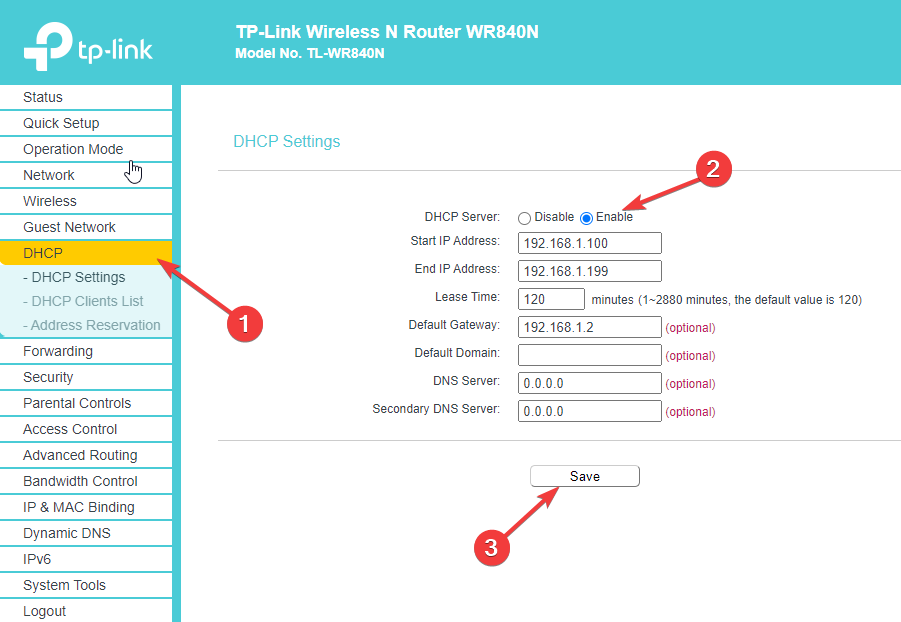The height and width of the screenshot is (622, 901).
Task: Collapse the highlighted DHCP menu
Action: coord(86,253)
